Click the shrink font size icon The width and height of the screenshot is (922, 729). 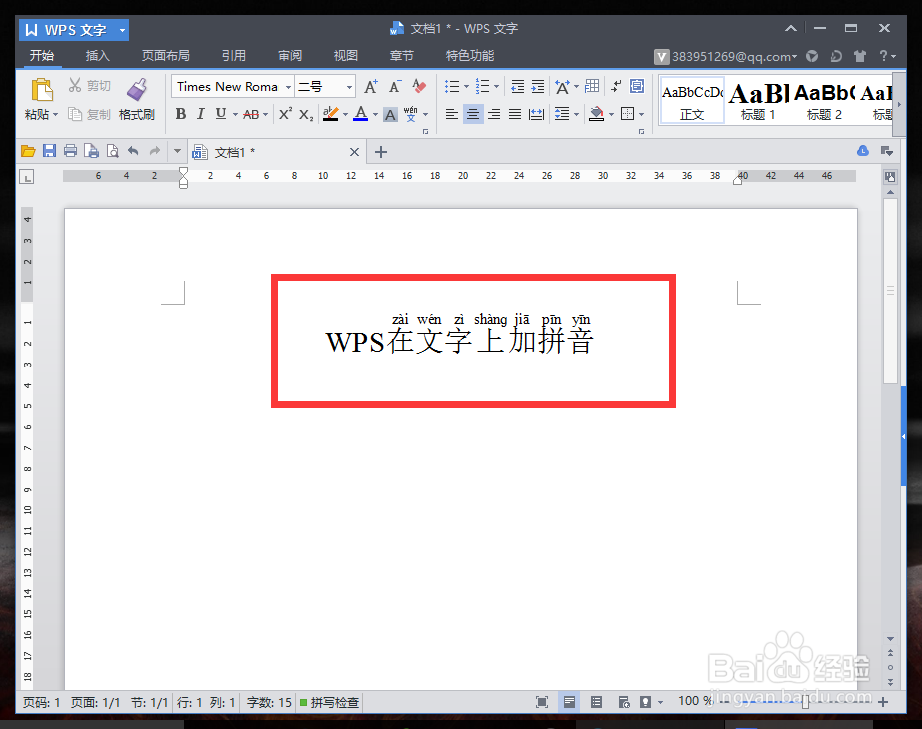[395, 87]
